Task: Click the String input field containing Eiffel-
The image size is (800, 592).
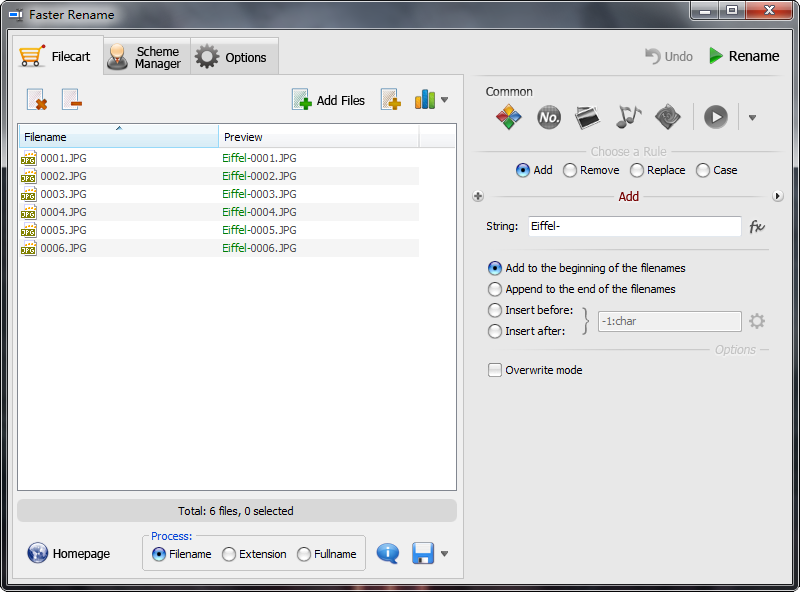Action: tap(634, 227)
